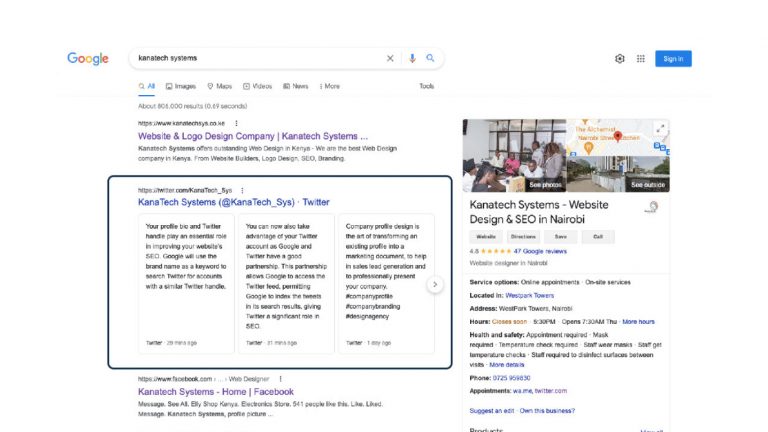Click Suggest an edit link
The image size is (768, 432).
pyautogui.click(x=492, y=411)
